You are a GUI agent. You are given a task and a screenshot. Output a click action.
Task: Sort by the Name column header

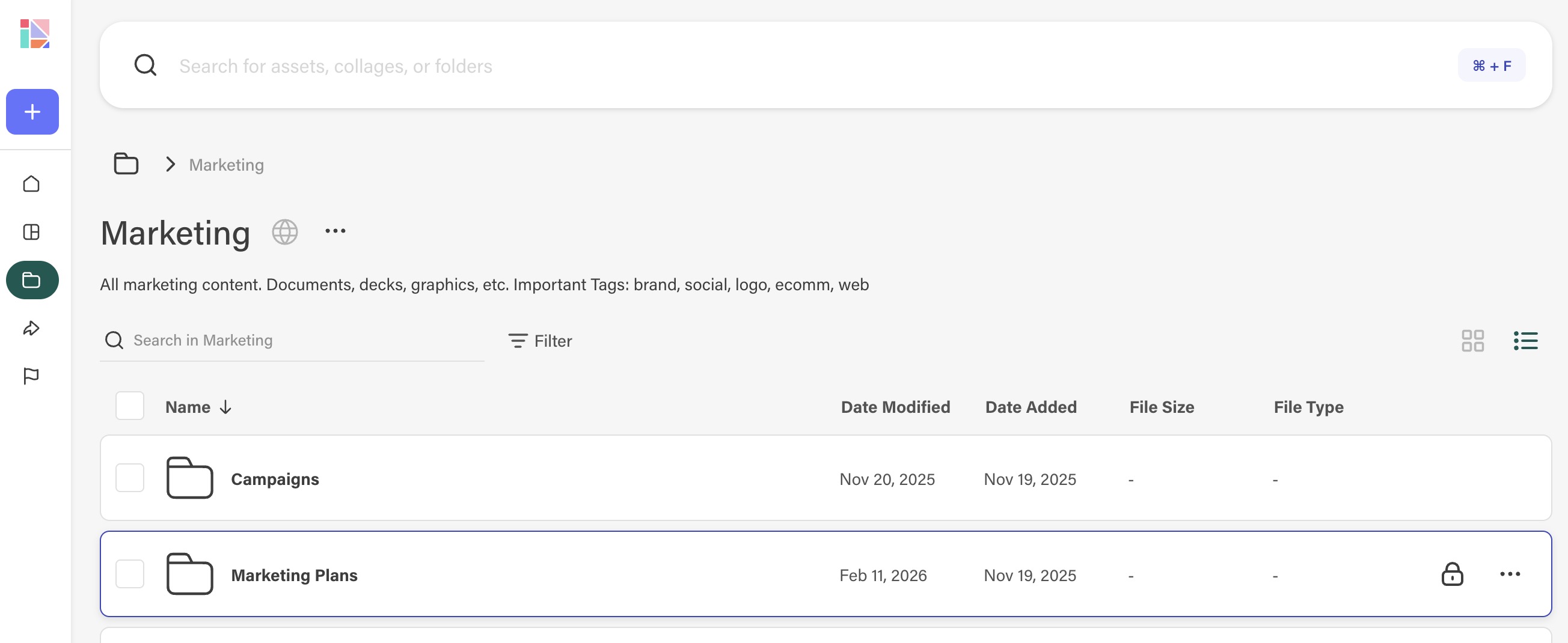188,407
